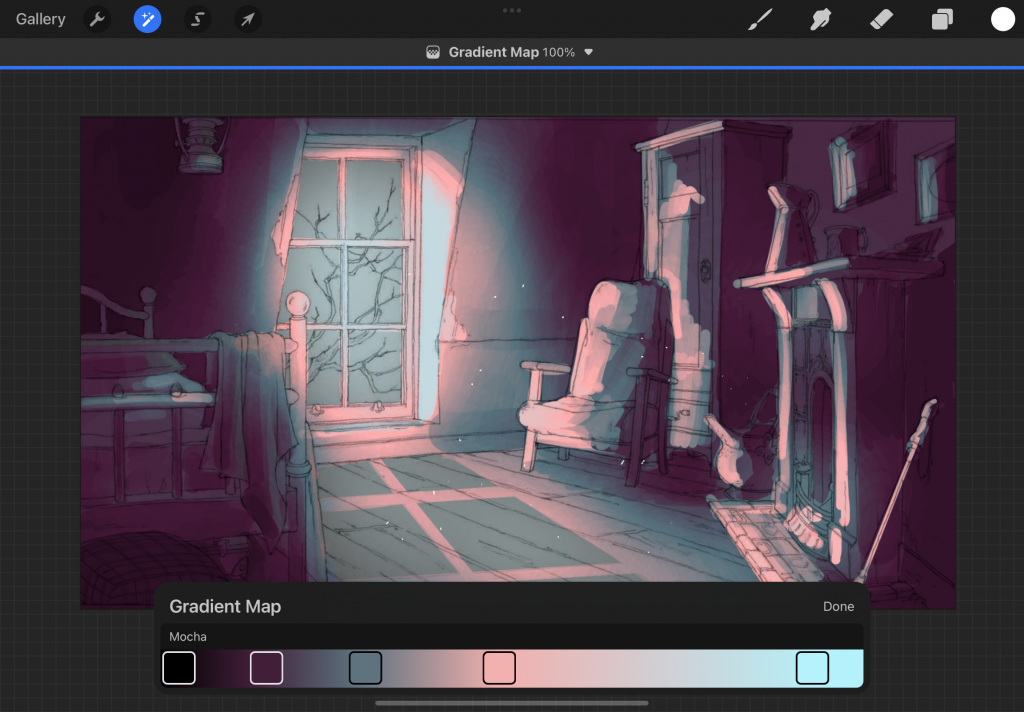The height and width of the screenshot is (712, 1024).
Task: Open the Actions wrench menu
Action: 97,19
